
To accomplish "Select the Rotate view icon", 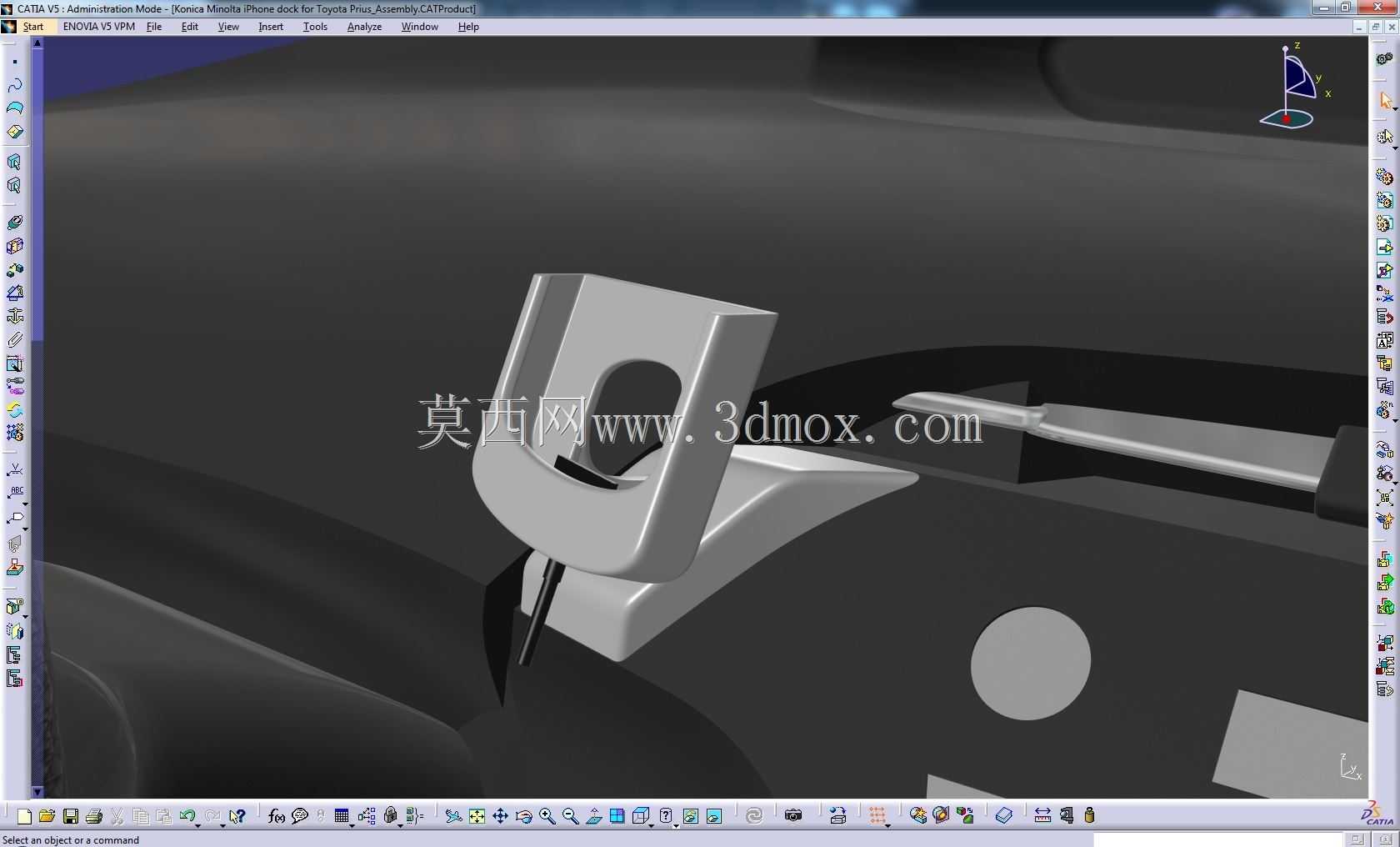I will (523, 816).
